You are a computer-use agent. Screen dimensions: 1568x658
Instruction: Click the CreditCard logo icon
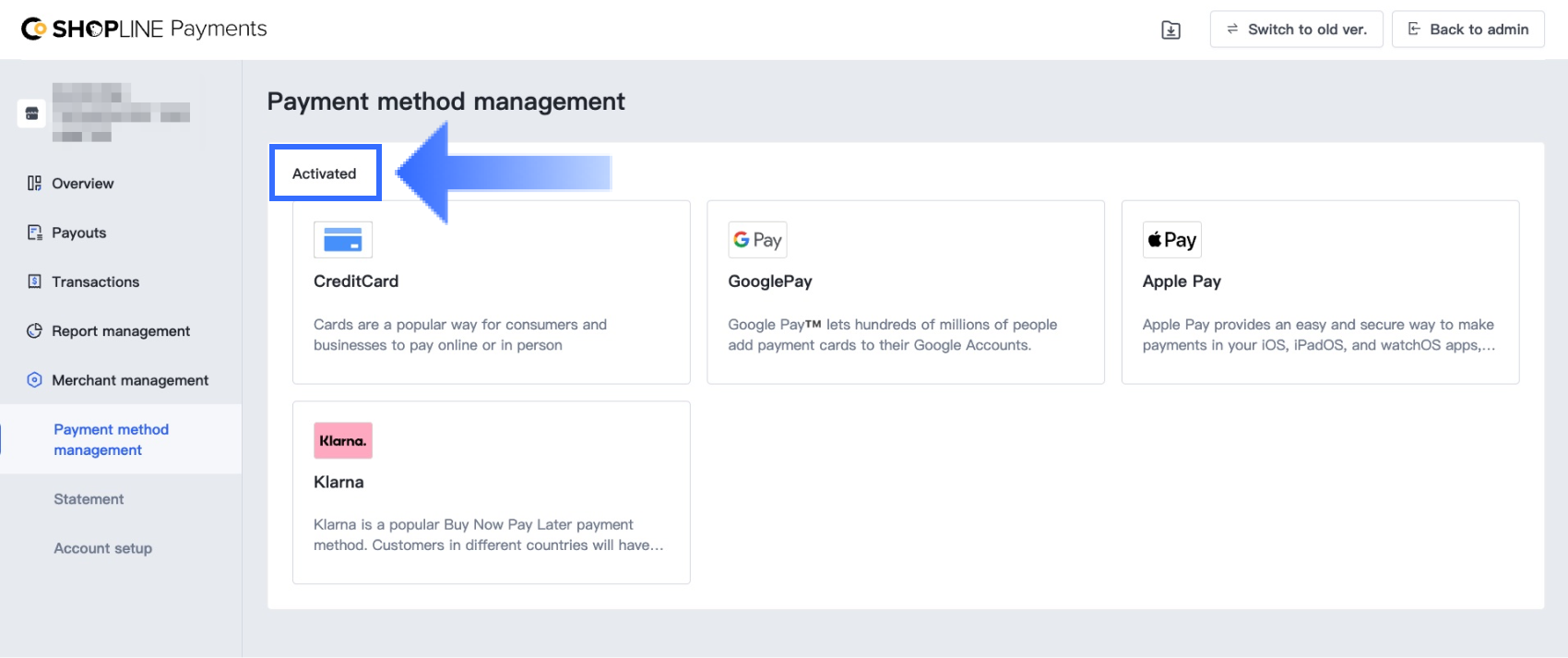point(343,240)
